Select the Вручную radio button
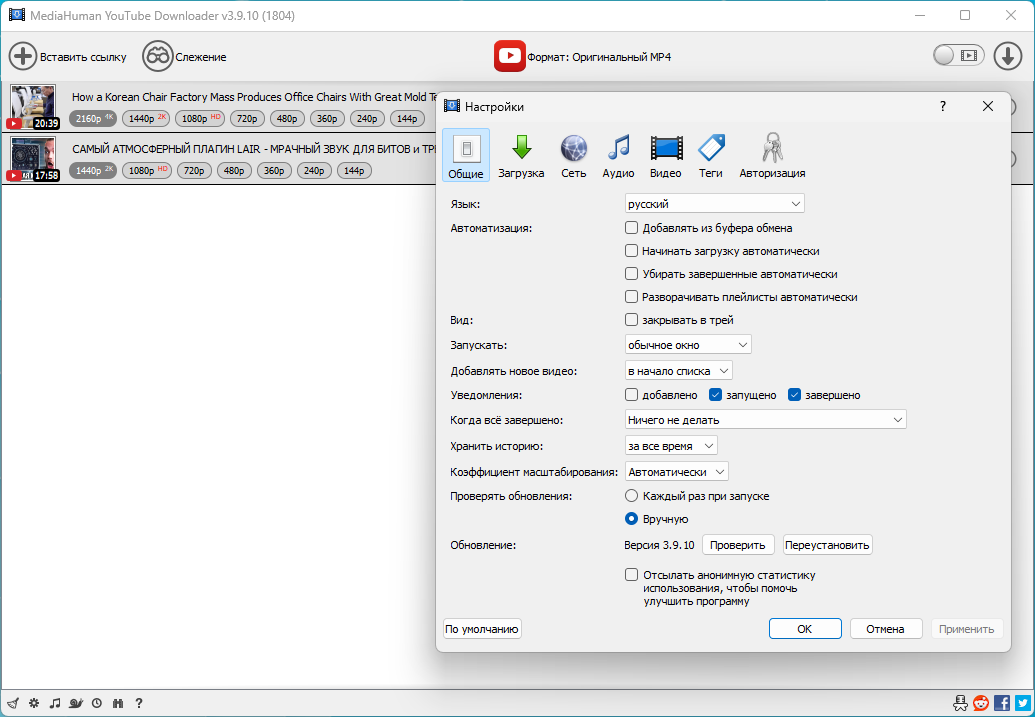The width and height of the screenshot is (1035, 717). point(632,519)
